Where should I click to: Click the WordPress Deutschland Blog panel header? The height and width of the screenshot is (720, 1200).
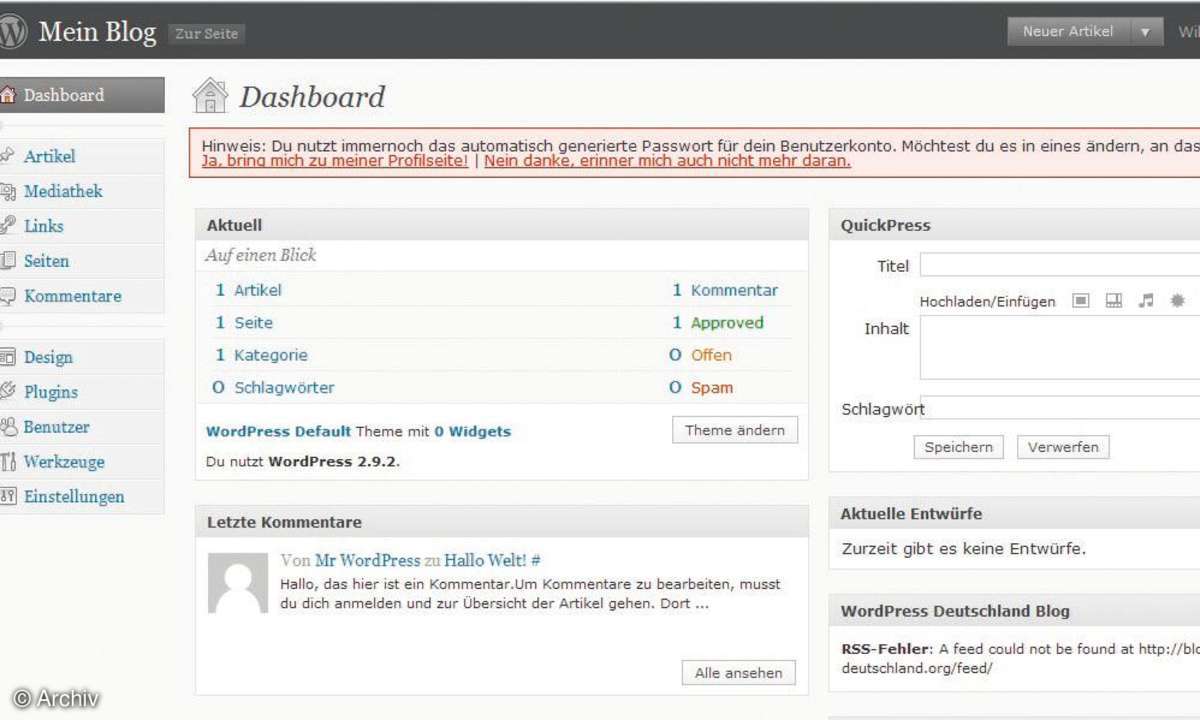pyautogui.click(x=1014, y=611)
